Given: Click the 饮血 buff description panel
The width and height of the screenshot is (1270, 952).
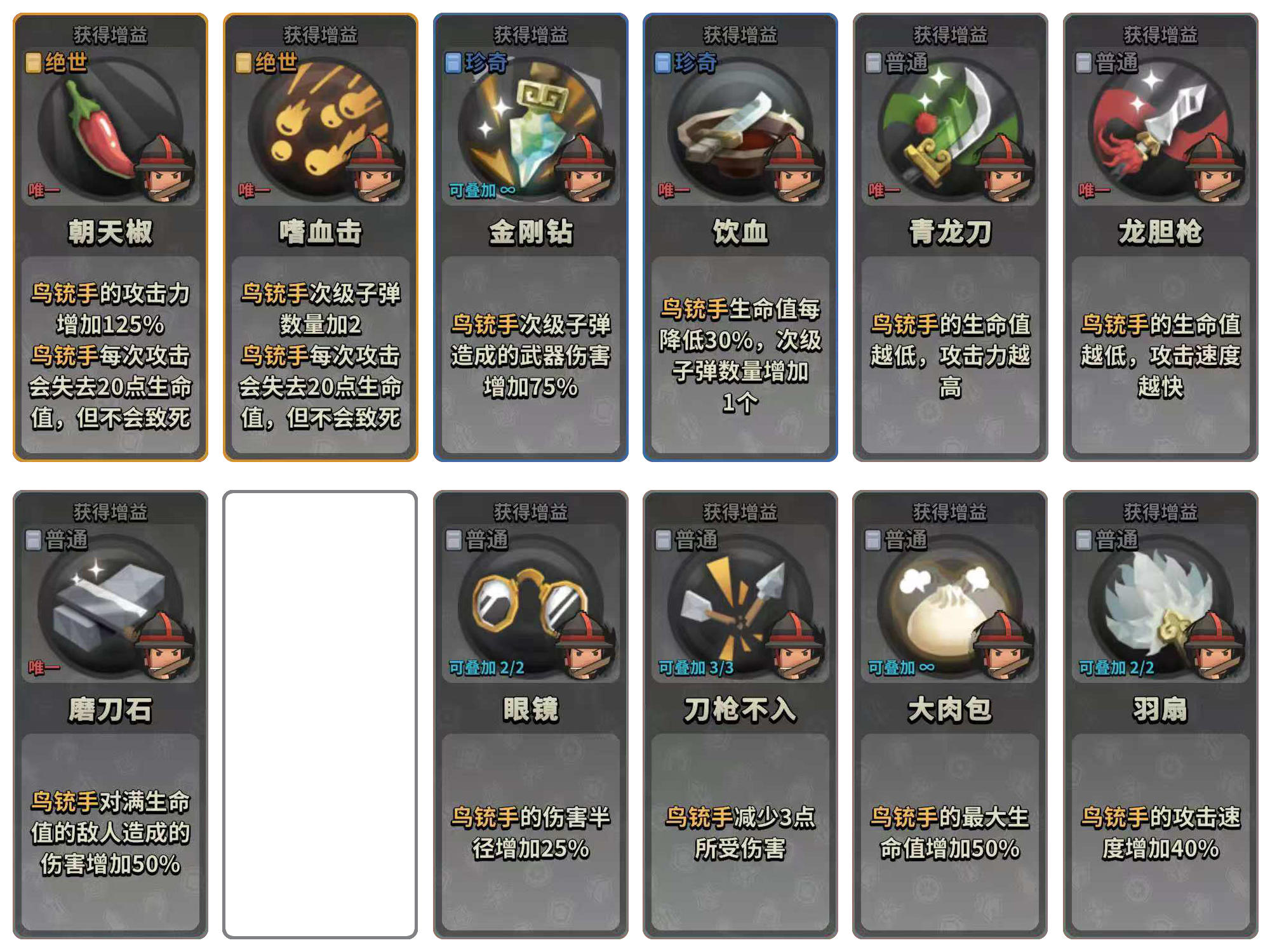Looking at the screenshot, I should point(740,354).
